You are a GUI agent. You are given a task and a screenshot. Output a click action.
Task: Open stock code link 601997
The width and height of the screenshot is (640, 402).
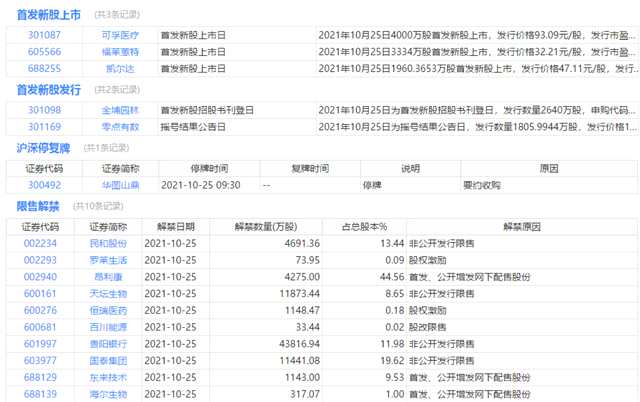click(40, 344)
